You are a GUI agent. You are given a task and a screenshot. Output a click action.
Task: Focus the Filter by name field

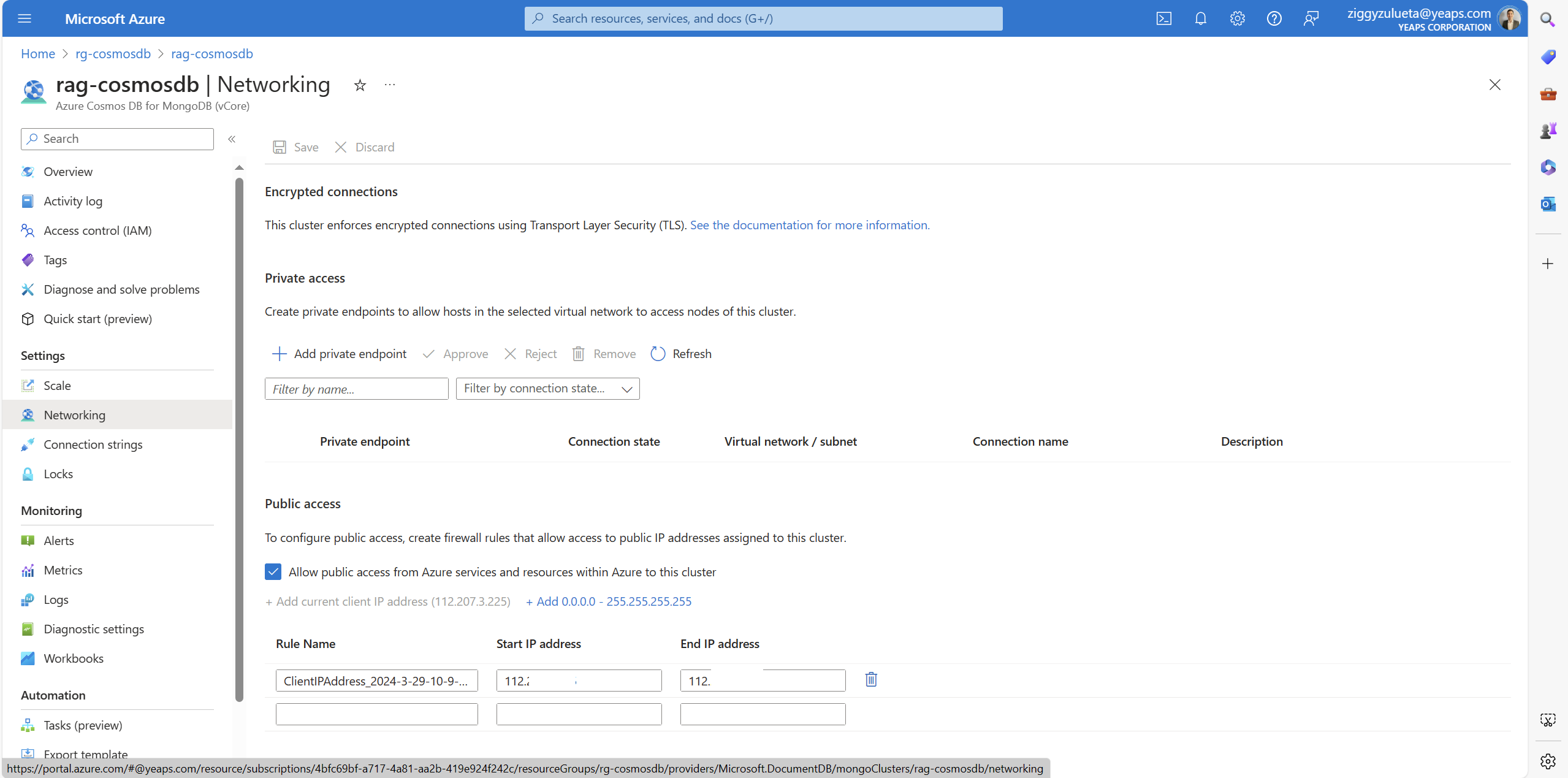click(356, 389)
